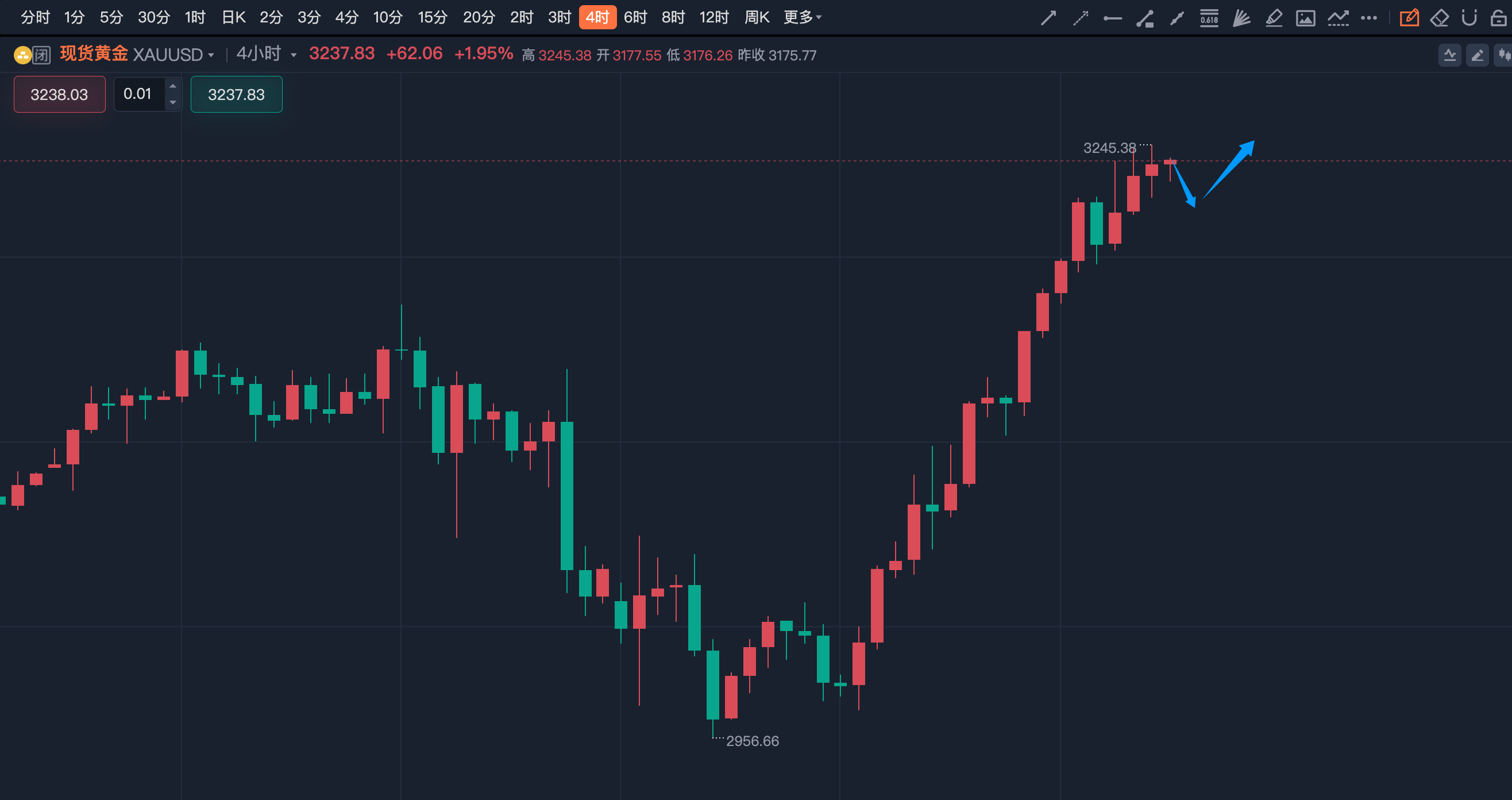Increase lot size with the up stepper arrow
This screenshot has height=800, width=1512.
tap(172, 86)
